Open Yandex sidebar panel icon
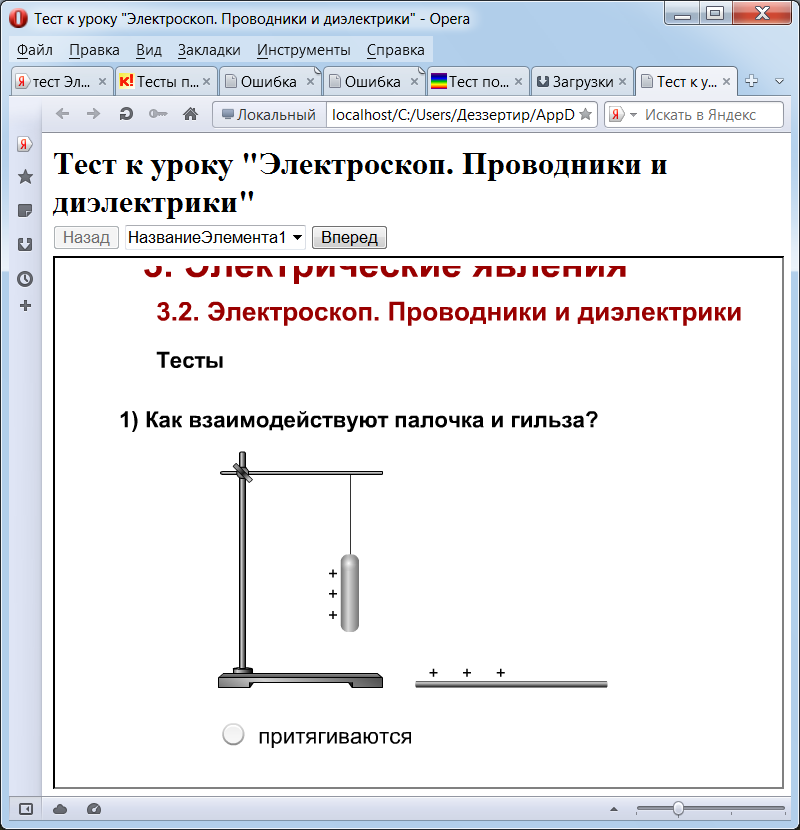The image size is (800, 830). click(24, 143)
